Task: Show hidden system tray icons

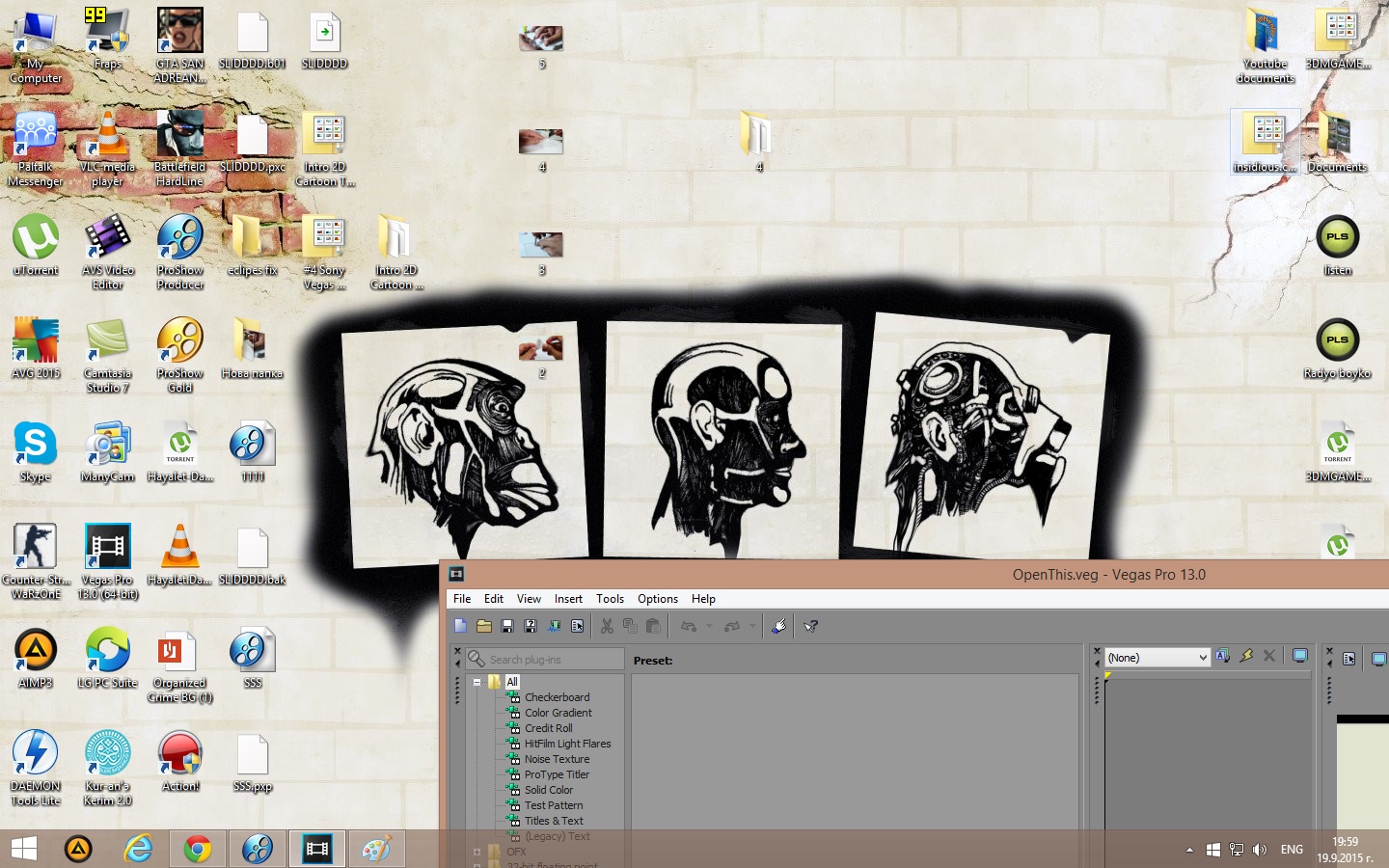Action: point(1189,850)
